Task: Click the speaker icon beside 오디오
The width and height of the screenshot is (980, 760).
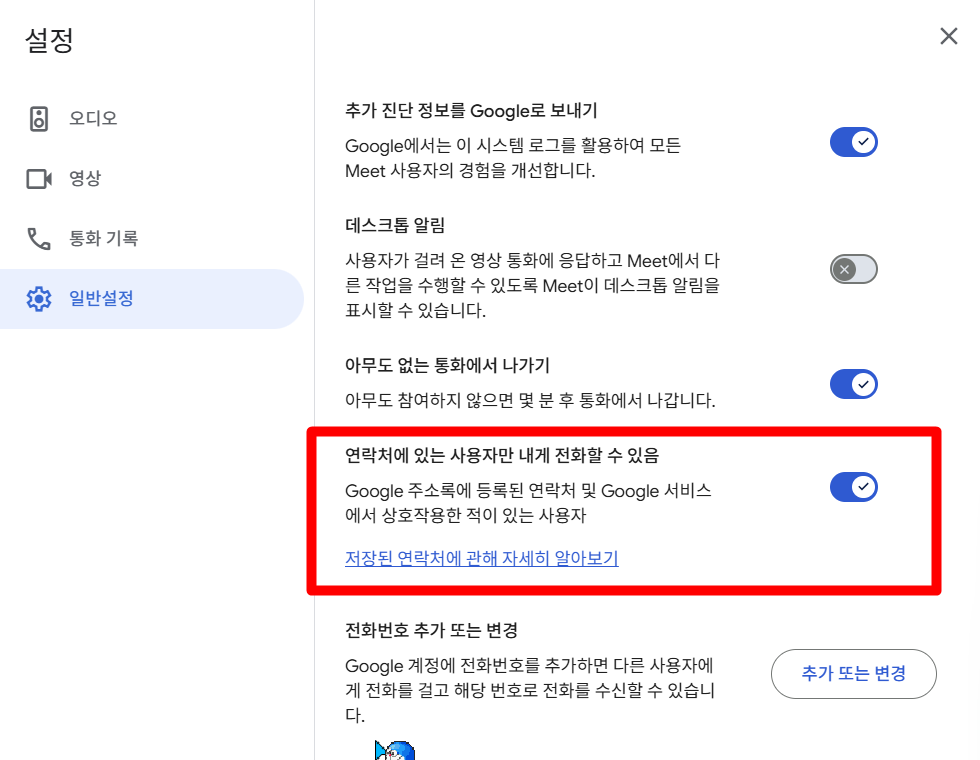Action: [x=39, y=119]
